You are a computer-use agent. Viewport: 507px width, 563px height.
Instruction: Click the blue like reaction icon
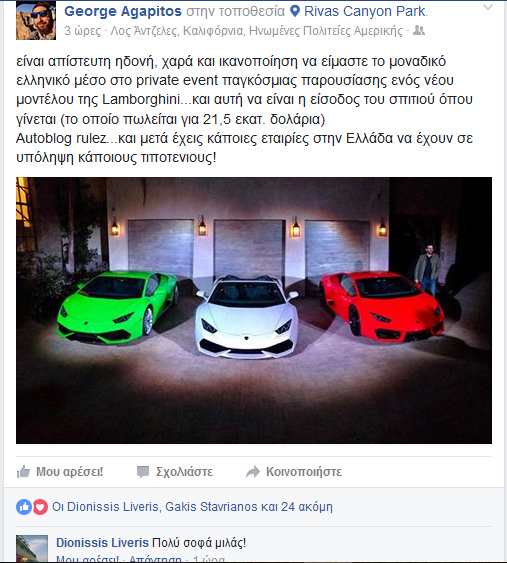24,507
